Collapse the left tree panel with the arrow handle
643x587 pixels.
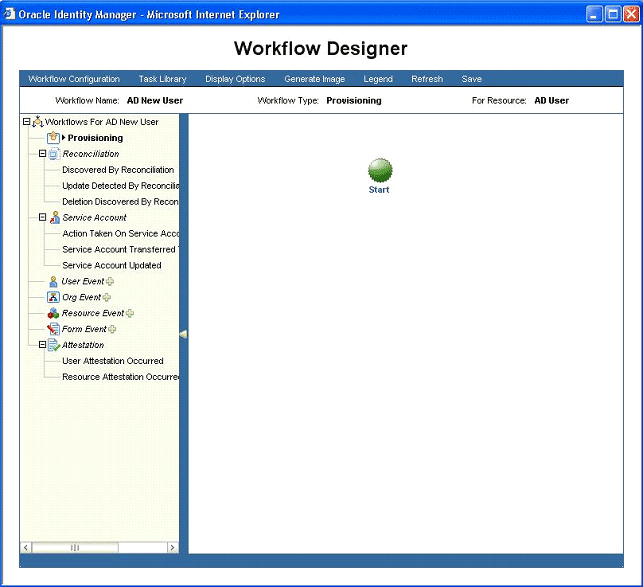point(184,334)
